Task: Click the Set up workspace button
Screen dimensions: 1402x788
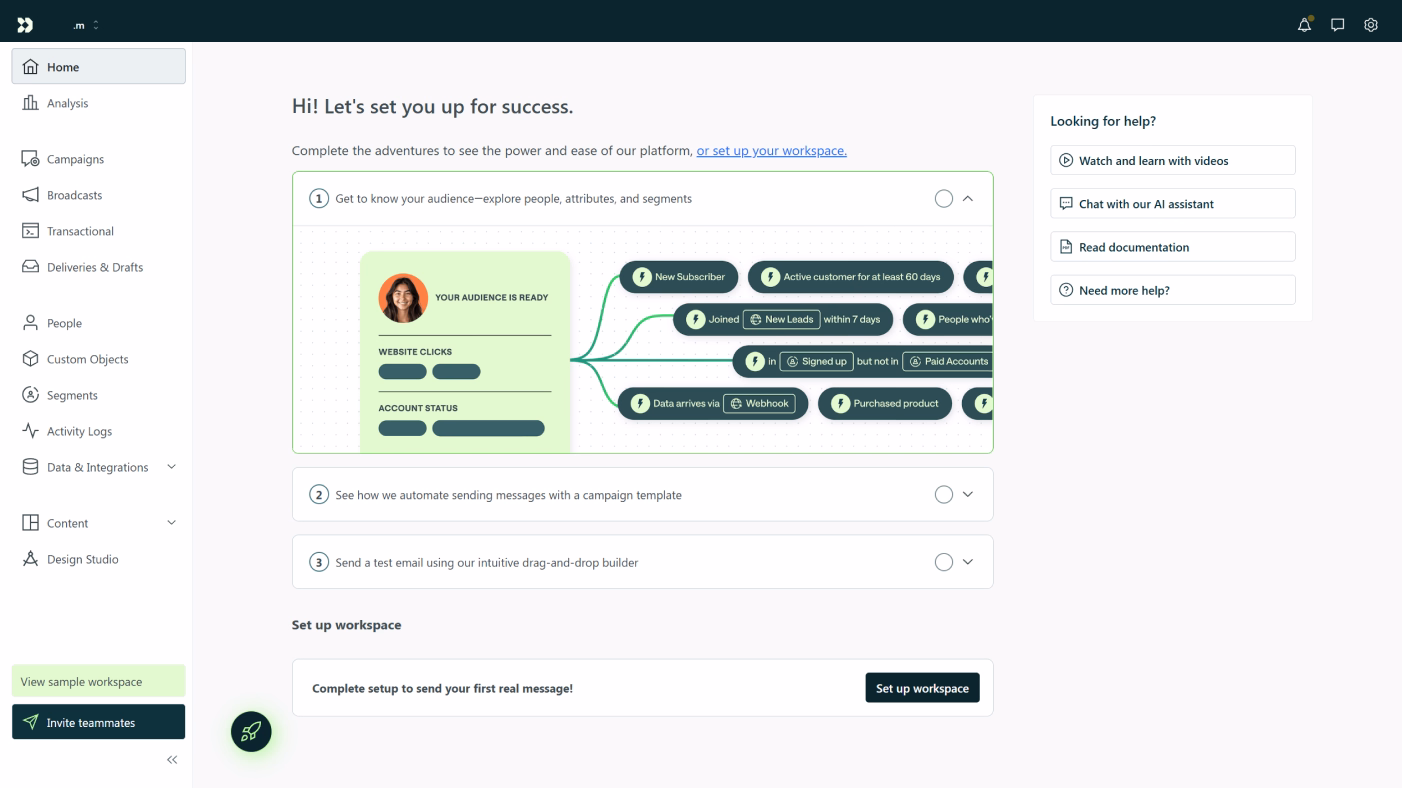Action: pyautogui.click(x=922, y=687)
